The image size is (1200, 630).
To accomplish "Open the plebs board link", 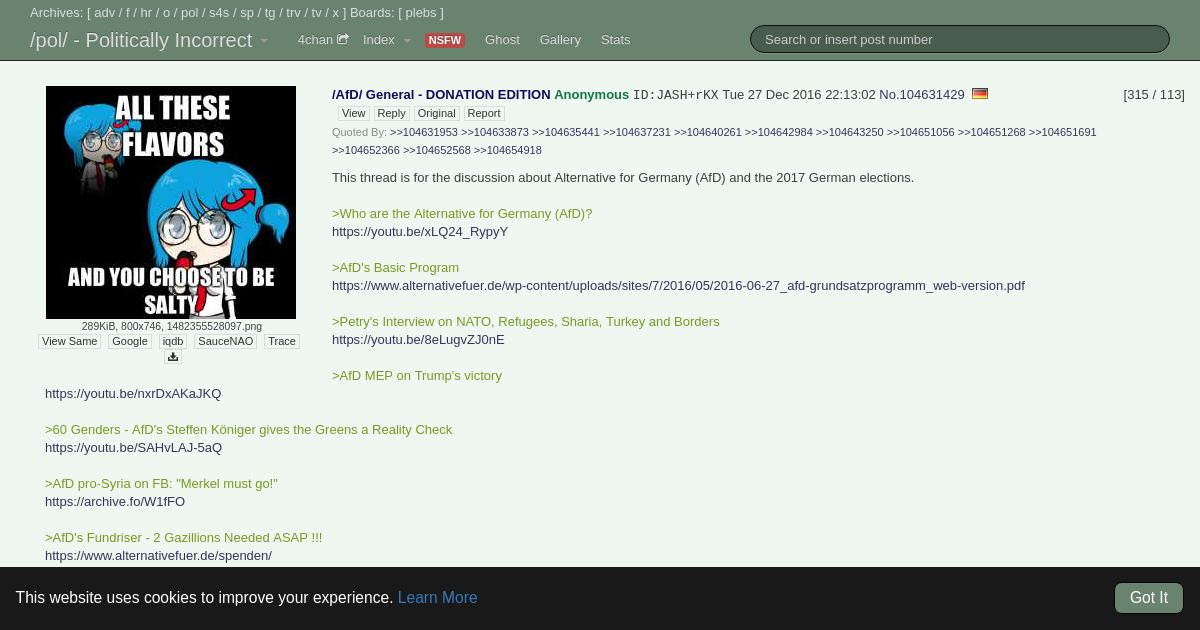I will point(421,13).
